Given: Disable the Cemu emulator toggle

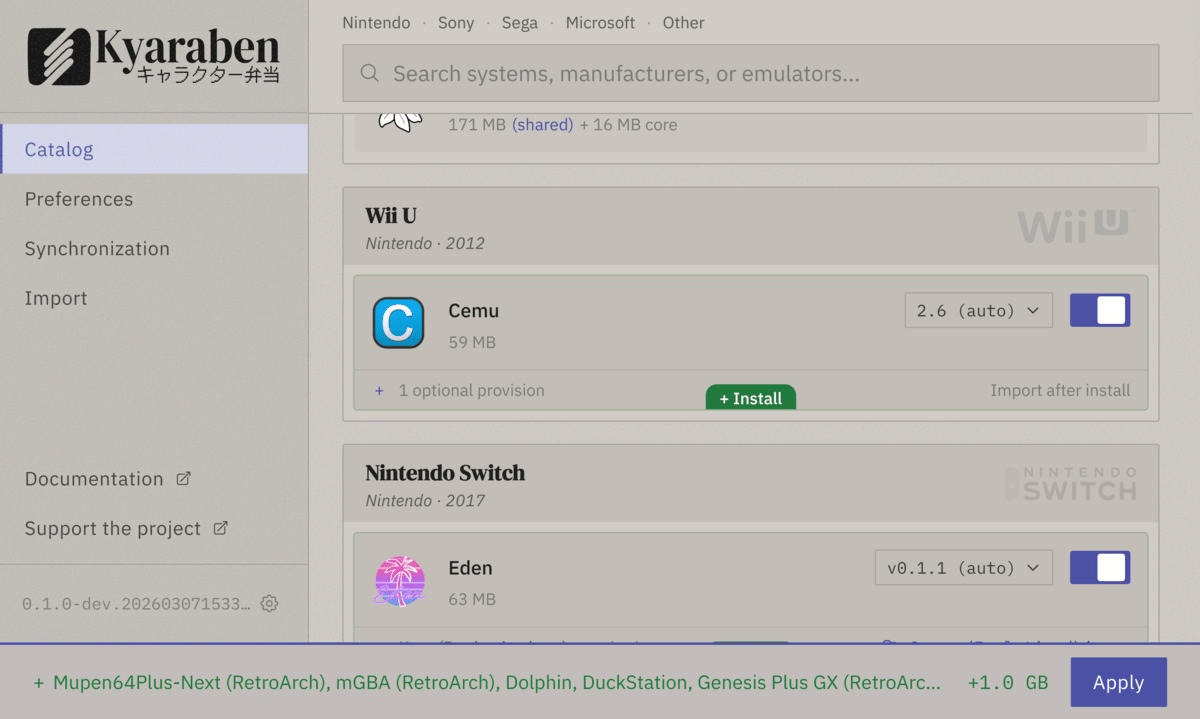Looking at the screenshot, I should [x=1100, y=310].
